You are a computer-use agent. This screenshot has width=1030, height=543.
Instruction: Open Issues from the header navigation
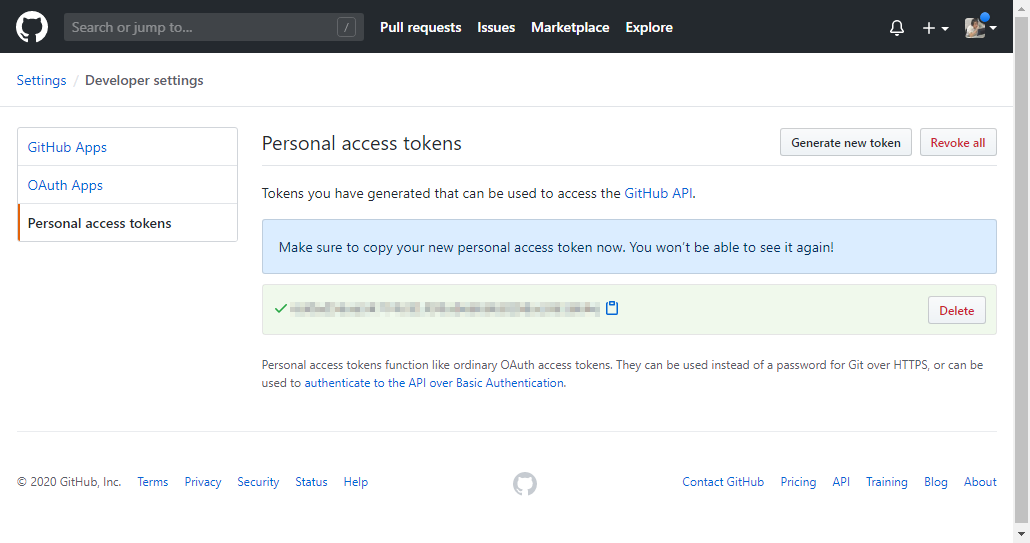pyautogui.click(x=496, y=27)
